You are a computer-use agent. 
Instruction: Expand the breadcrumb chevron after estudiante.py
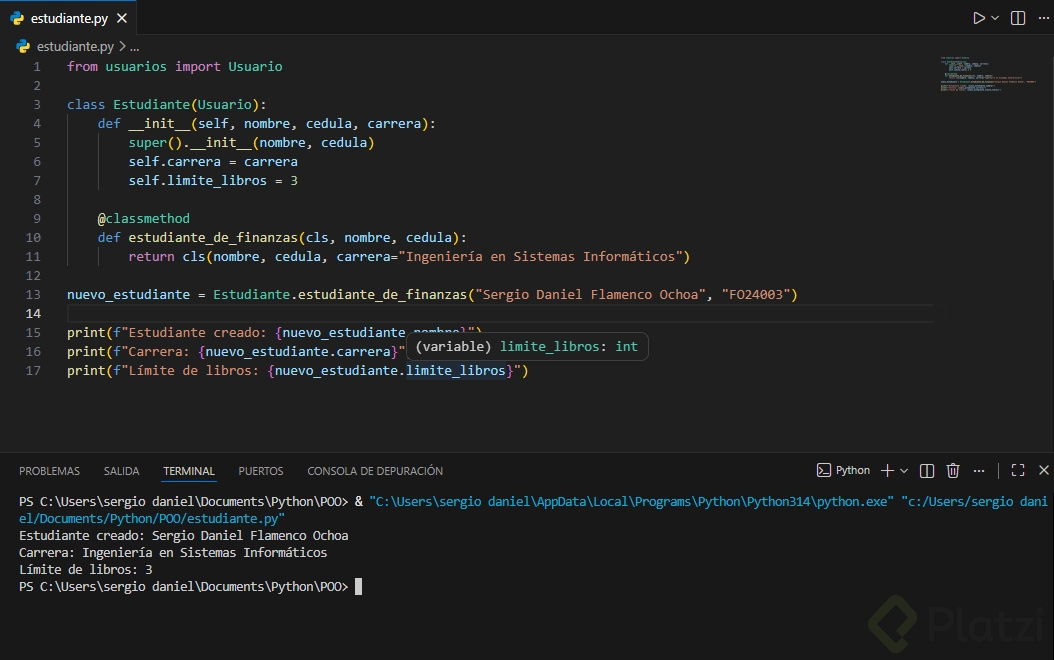[x=122, y=47]
